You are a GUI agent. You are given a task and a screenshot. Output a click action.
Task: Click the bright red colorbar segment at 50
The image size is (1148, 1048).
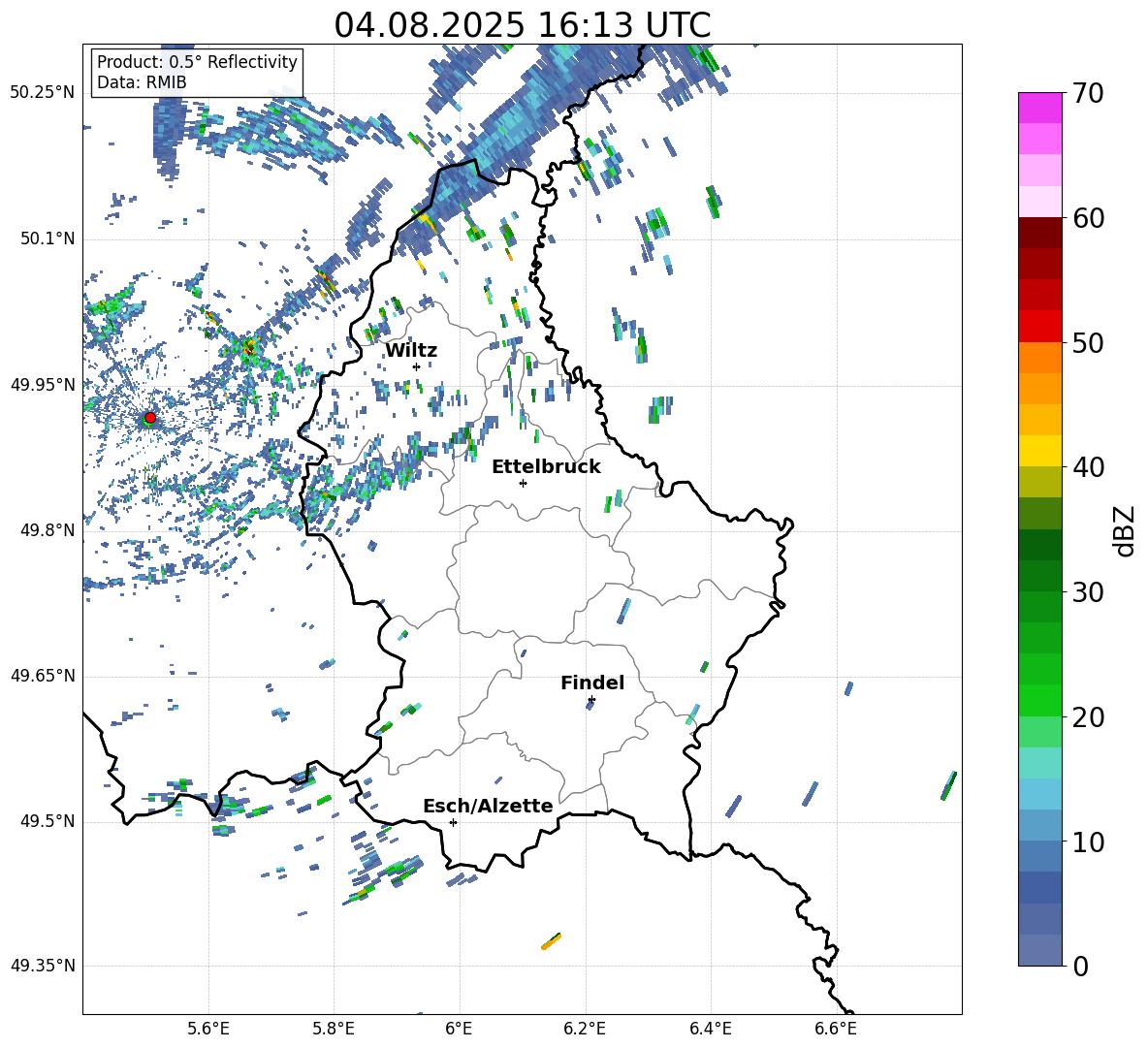pyautogui.click(x=1039, y=327)
